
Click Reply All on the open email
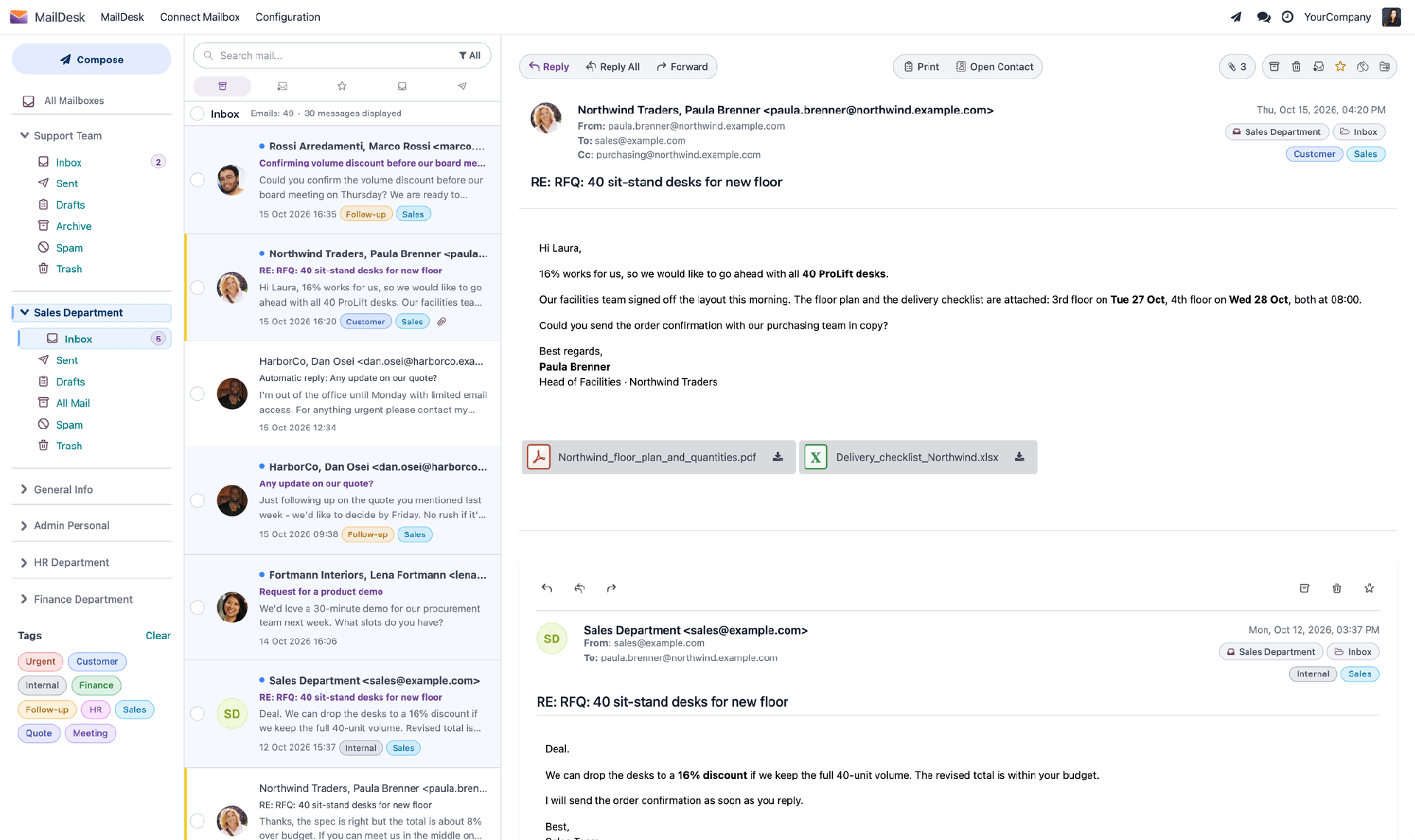pyautogui.click(x=612, y=66)
